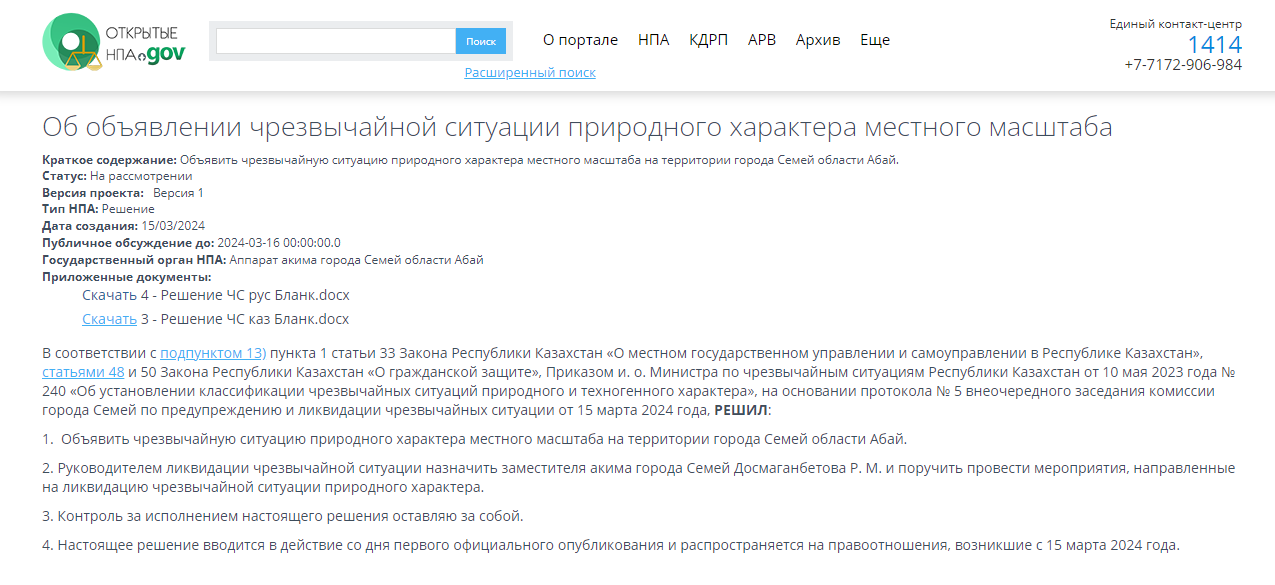Go to the КДРП section
The image size is (1275, 585).
click(x=708, y=40)
